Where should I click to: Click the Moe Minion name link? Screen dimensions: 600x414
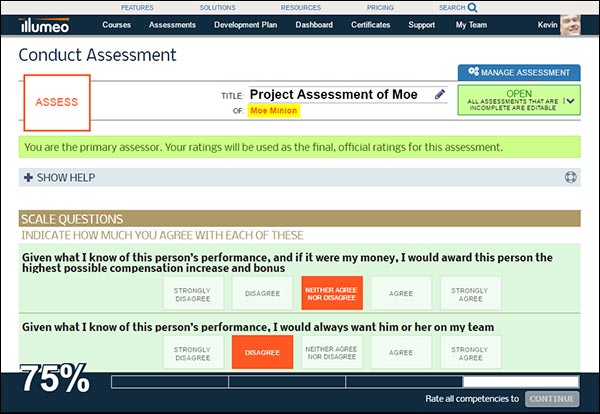tap(274, 111)
